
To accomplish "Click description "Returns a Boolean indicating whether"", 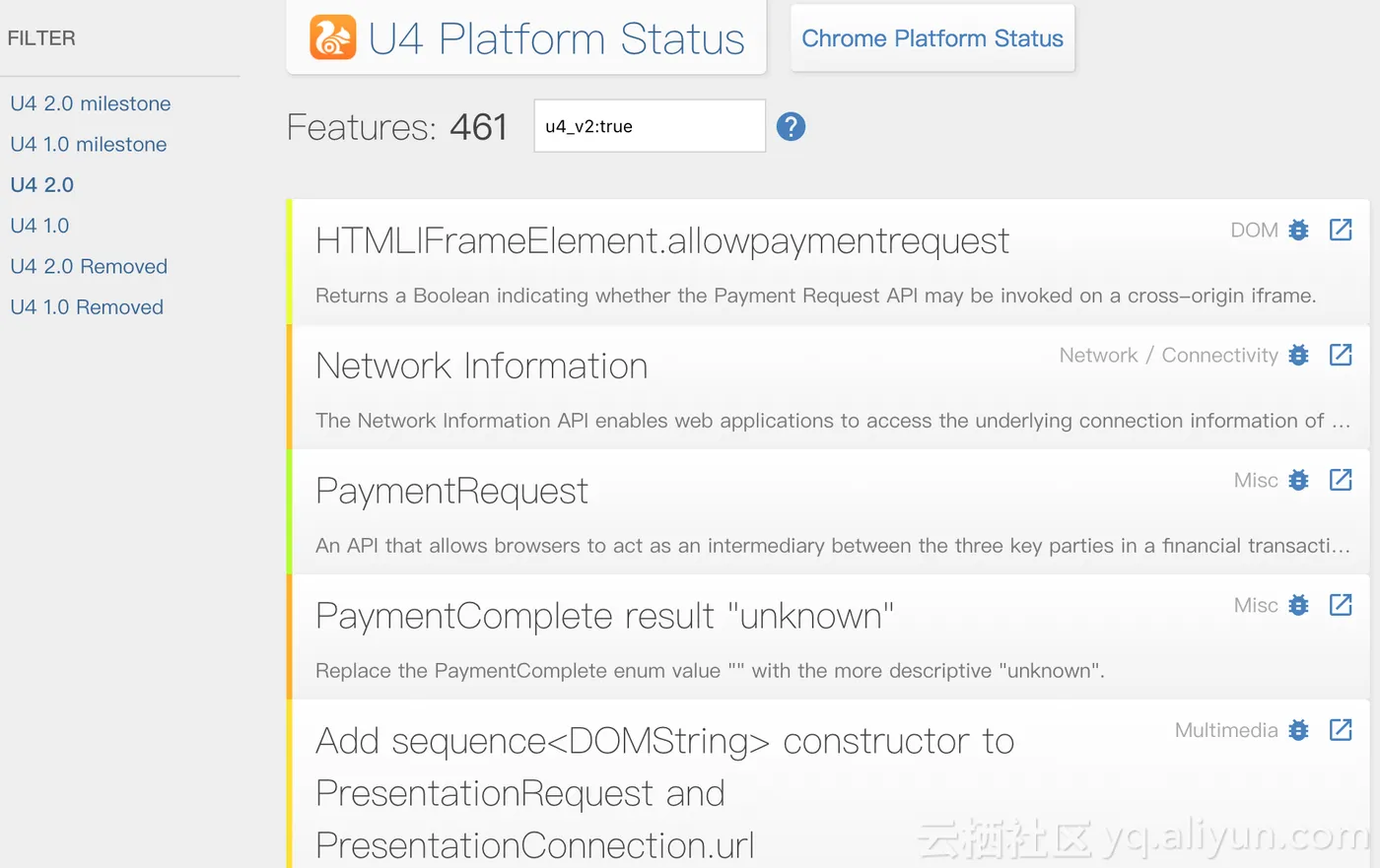I will [816, 296].
